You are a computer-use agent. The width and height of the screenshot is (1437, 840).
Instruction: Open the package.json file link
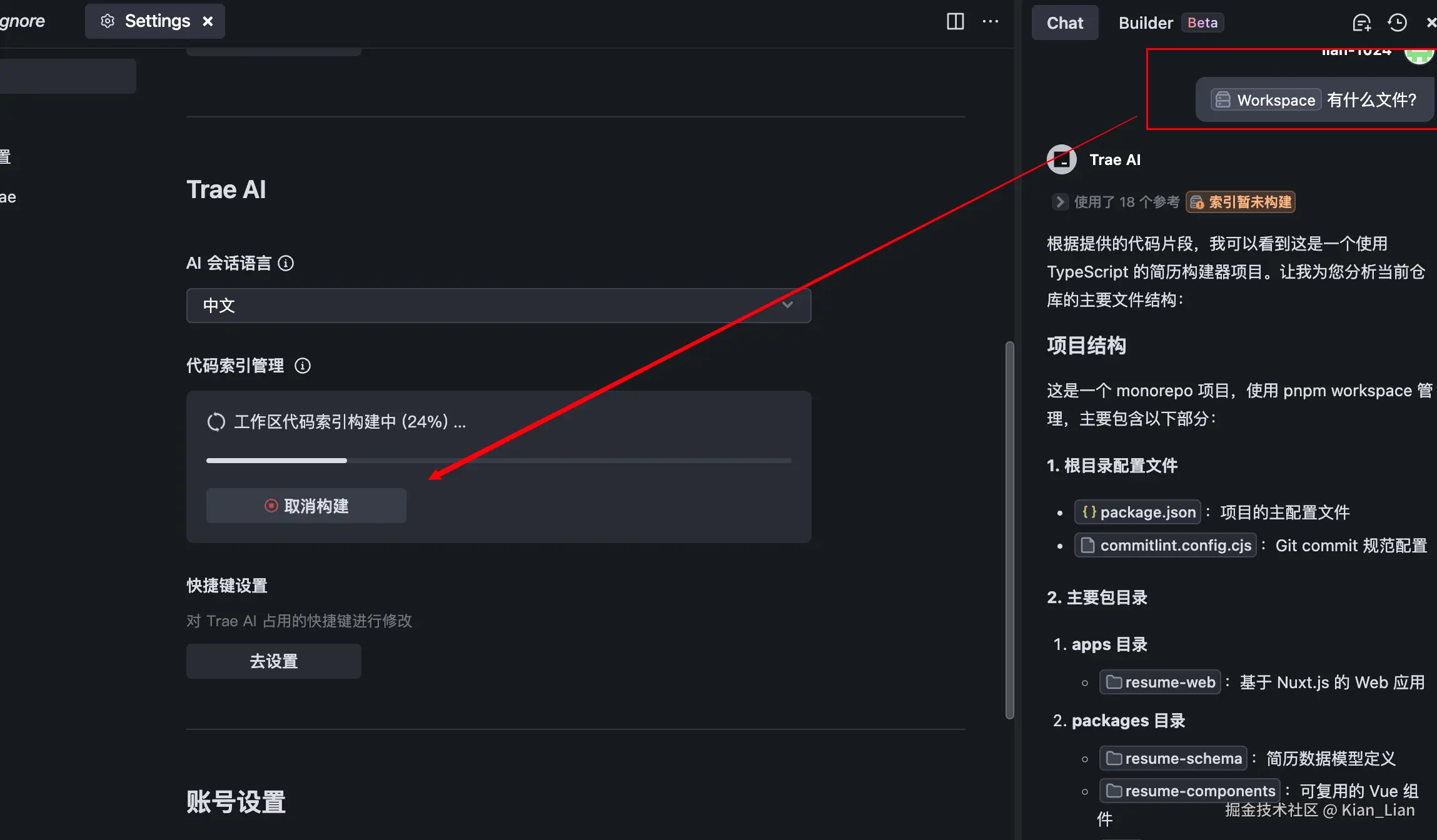1137,512
